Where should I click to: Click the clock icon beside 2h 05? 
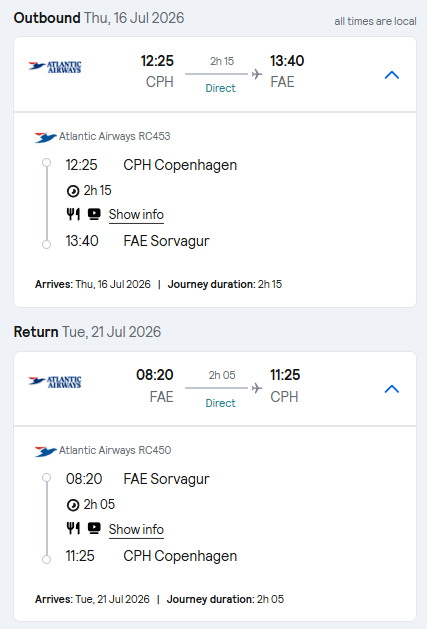[x=73, y=505]
